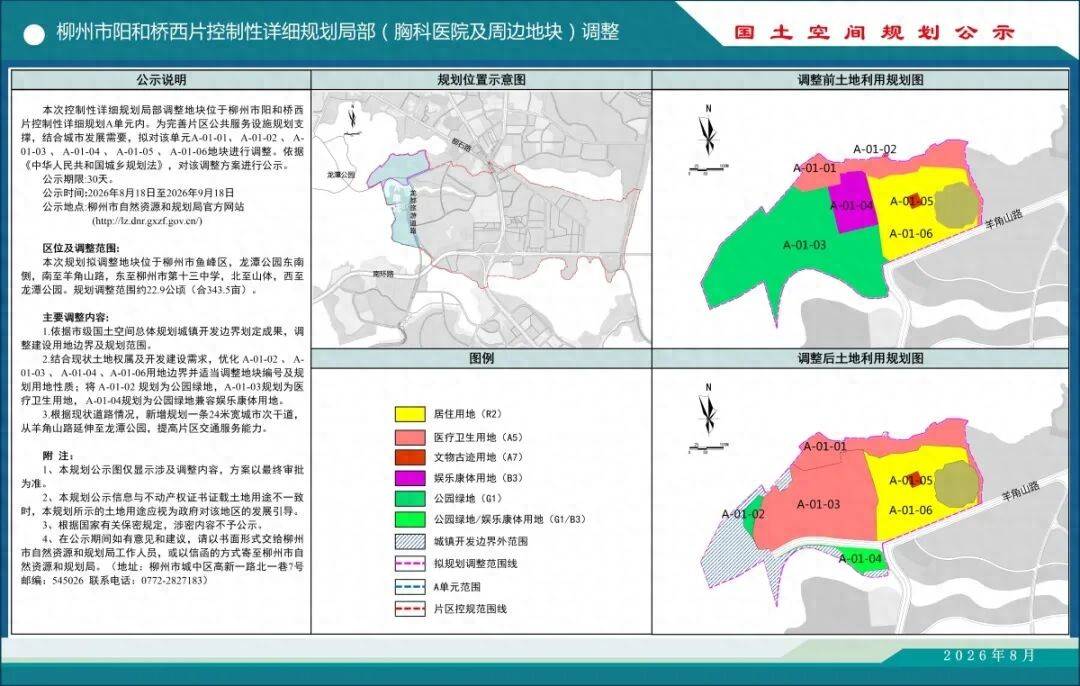Click the hatched 城镇开发边界外范围 legend icon
Viewport: 1080px width, 686px height.
coord(410,541)
